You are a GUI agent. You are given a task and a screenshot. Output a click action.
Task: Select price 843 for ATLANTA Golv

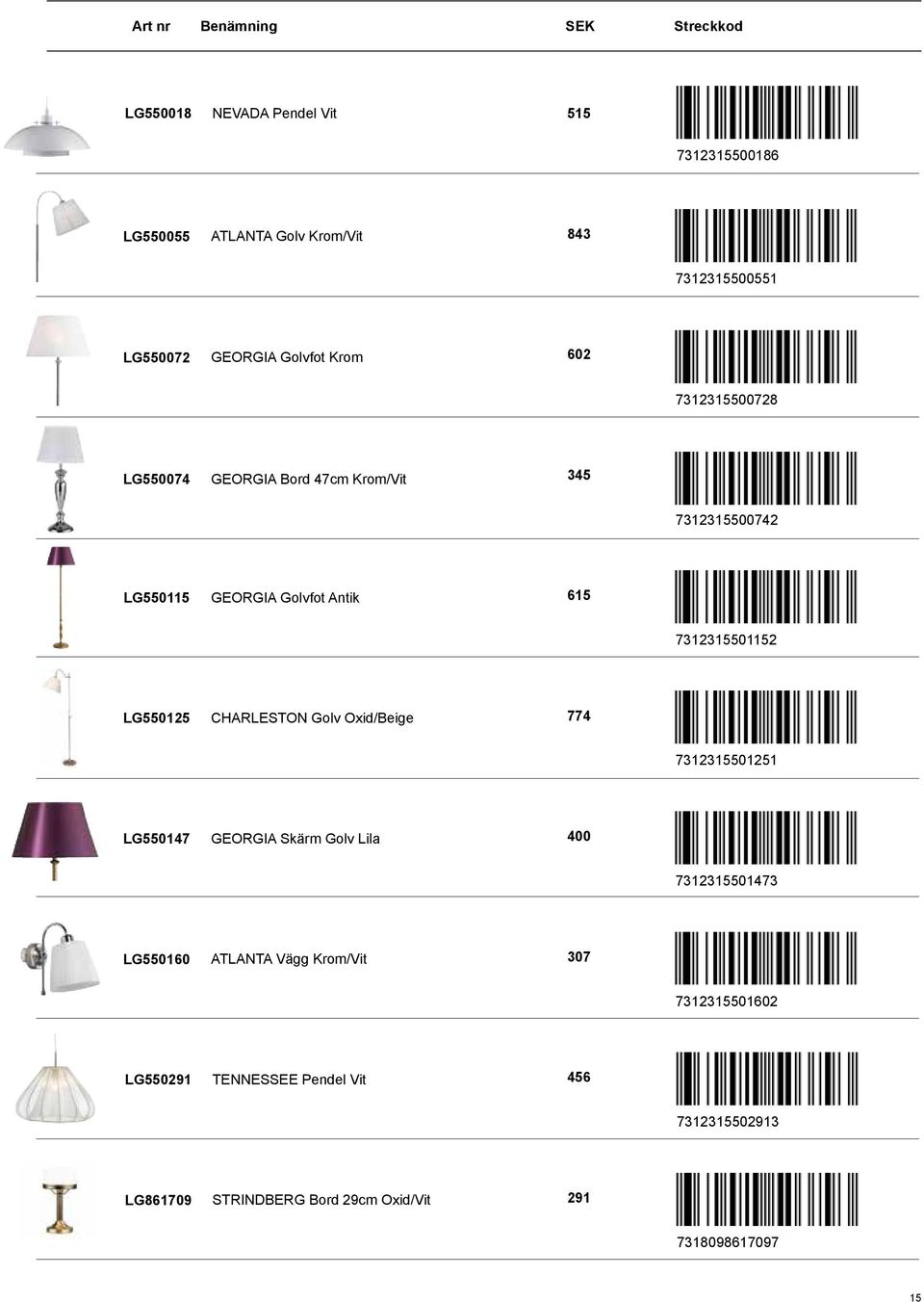pyautogui.click(x=578, y=234)
